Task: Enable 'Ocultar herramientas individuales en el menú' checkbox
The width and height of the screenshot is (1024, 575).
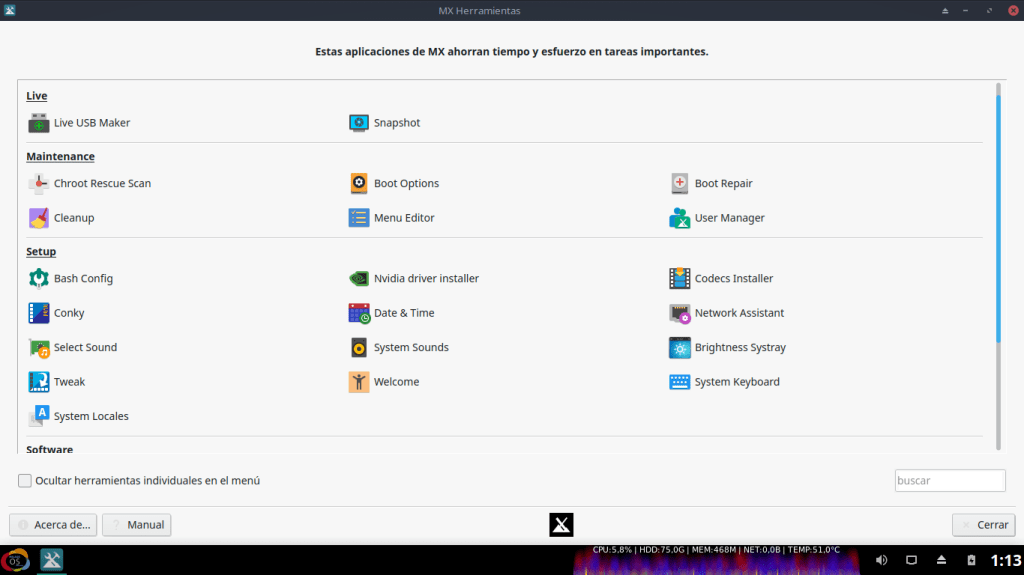Action: (25, 481)
